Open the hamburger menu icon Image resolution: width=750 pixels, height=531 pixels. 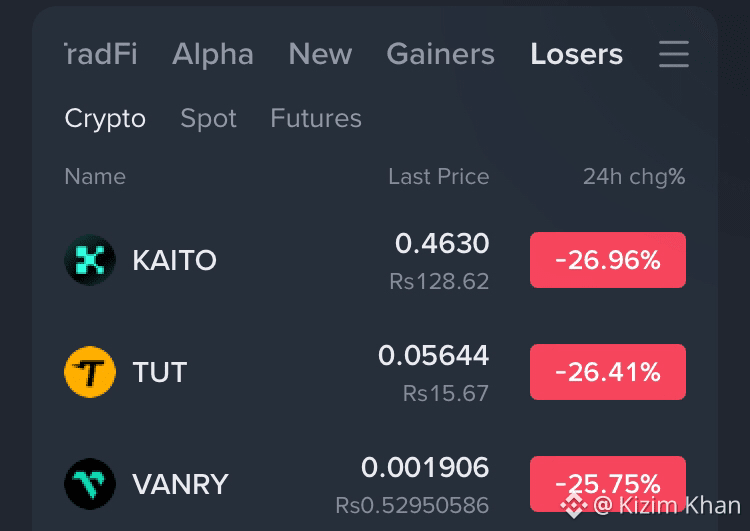(673, 54)
